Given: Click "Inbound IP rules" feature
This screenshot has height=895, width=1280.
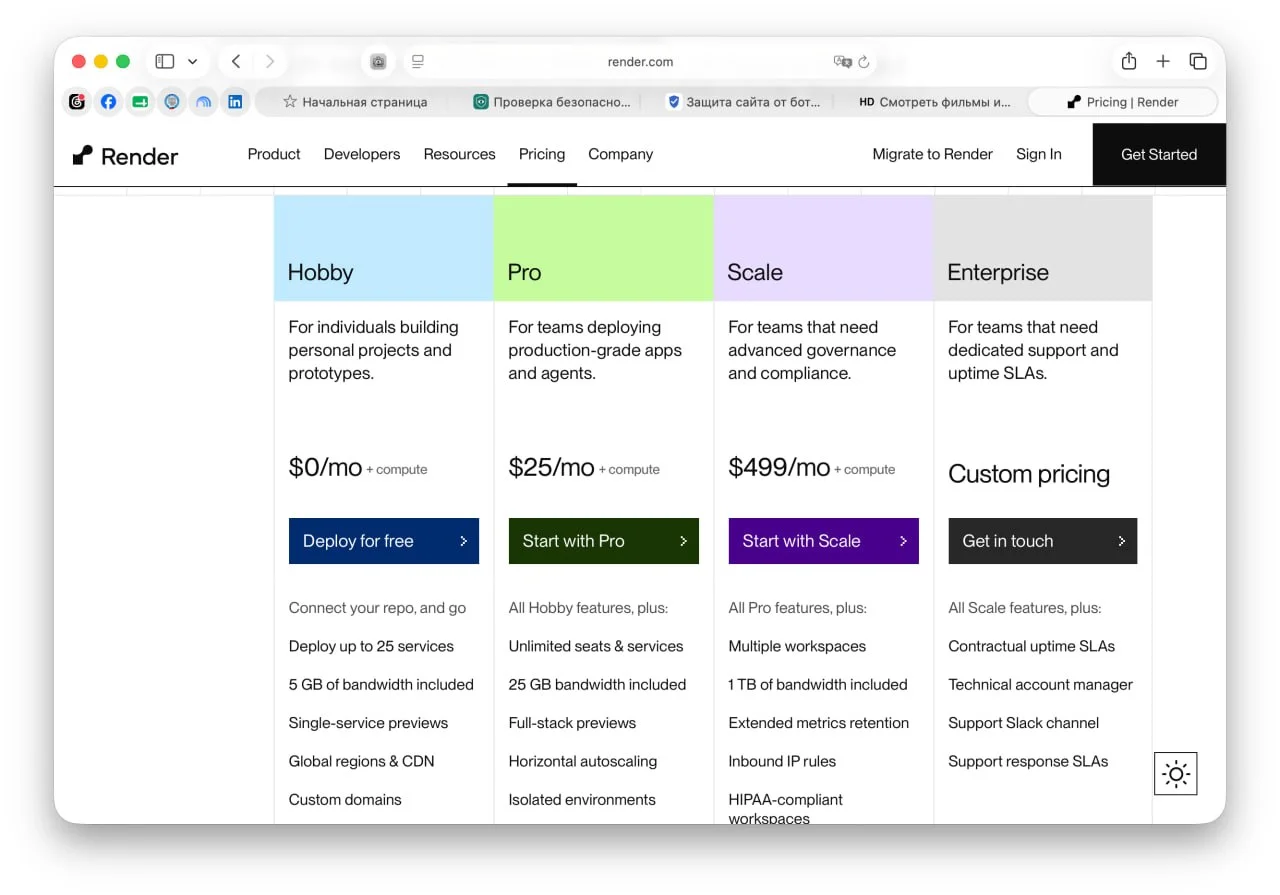Looking at the screenshot, I should [x=782, y=761].
